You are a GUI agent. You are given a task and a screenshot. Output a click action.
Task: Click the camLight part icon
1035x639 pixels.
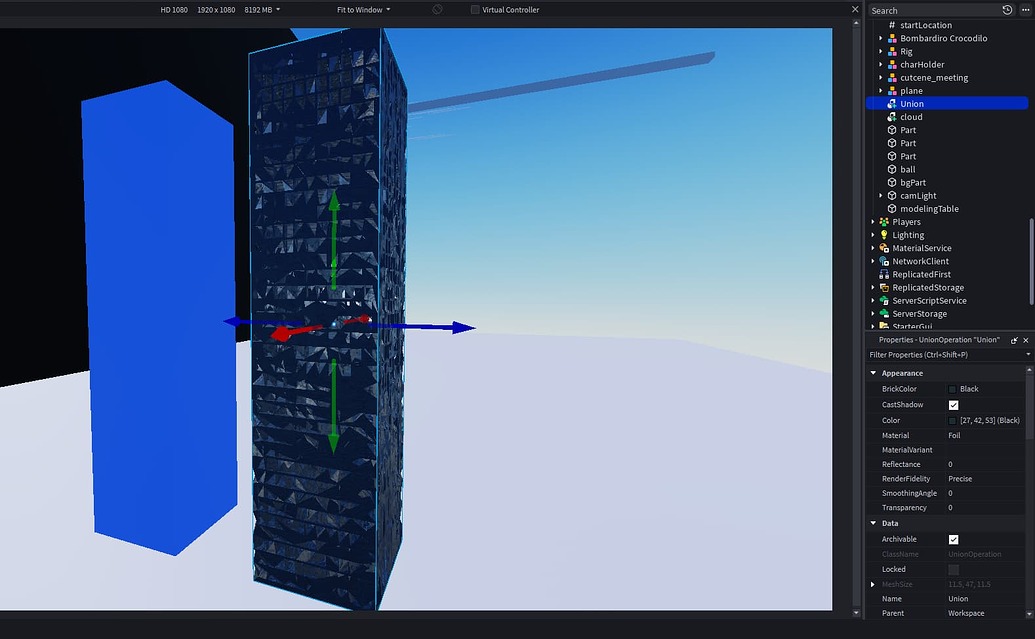tap(892, 196)
